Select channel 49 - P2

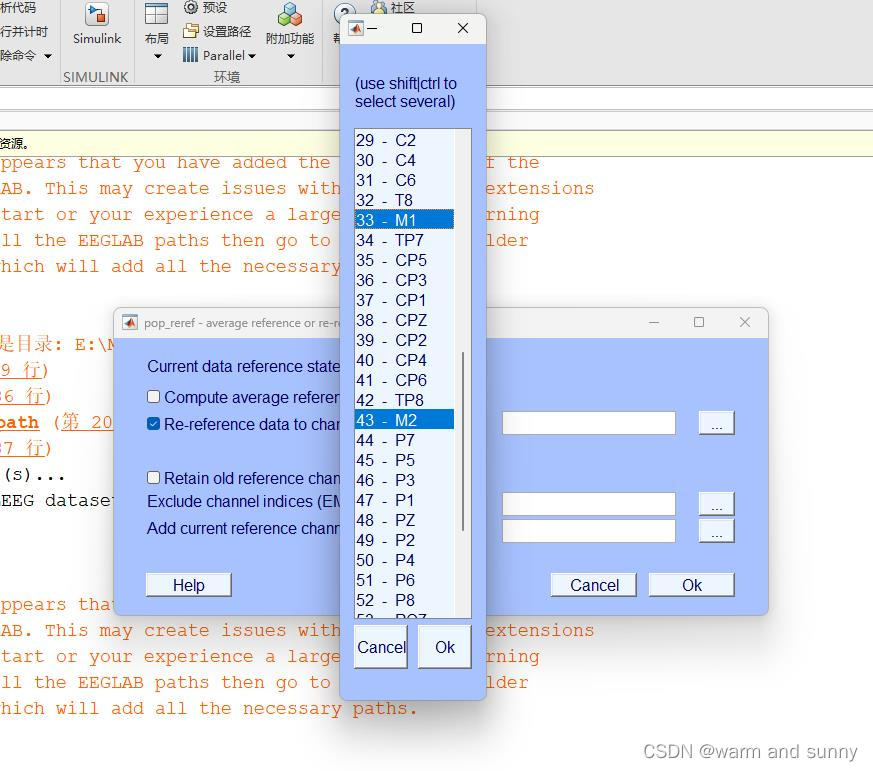coord(405,540)
